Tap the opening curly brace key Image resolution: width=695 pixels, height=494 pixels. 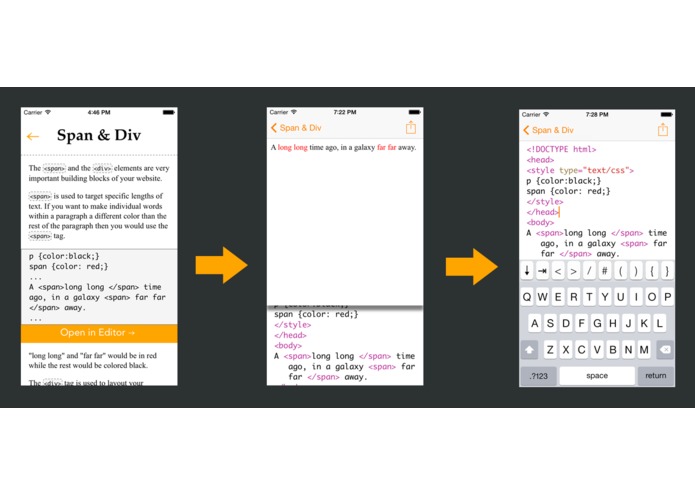coord(652,271)
